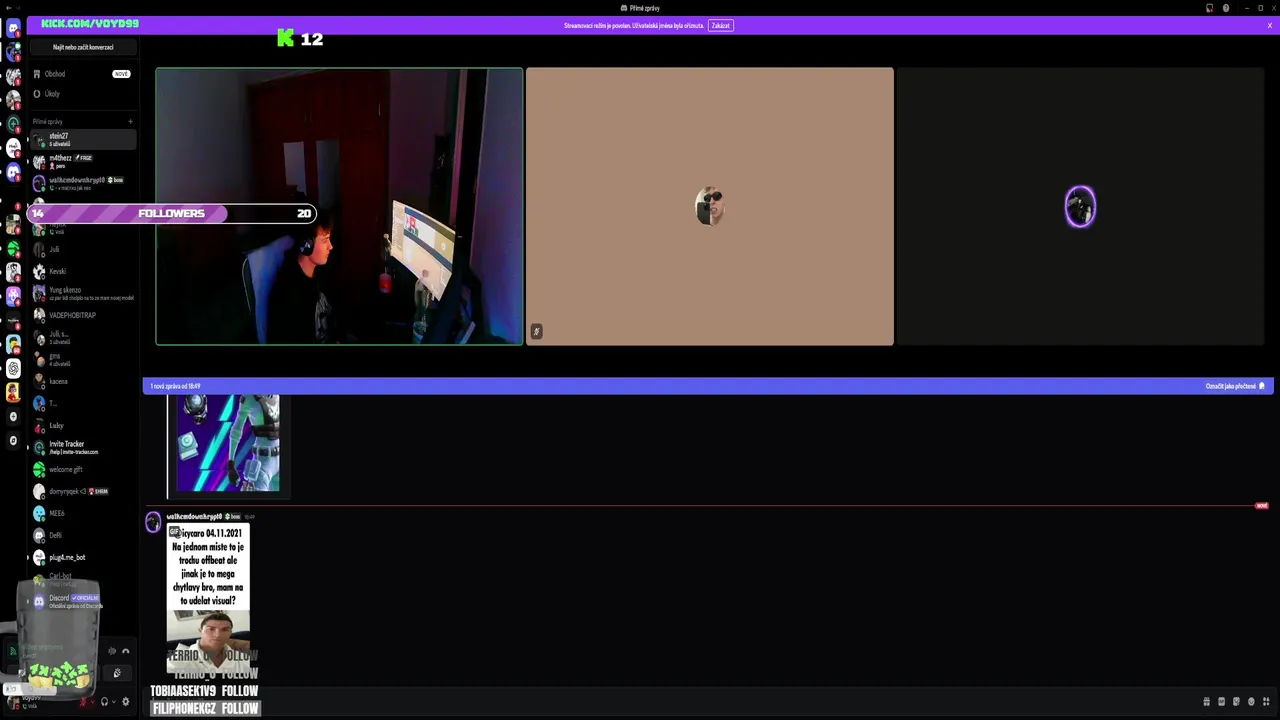The width and height of the screenshot is (1280, 720).
Task: Open the domynyqek <3 direct message
Action: point(84,491)
